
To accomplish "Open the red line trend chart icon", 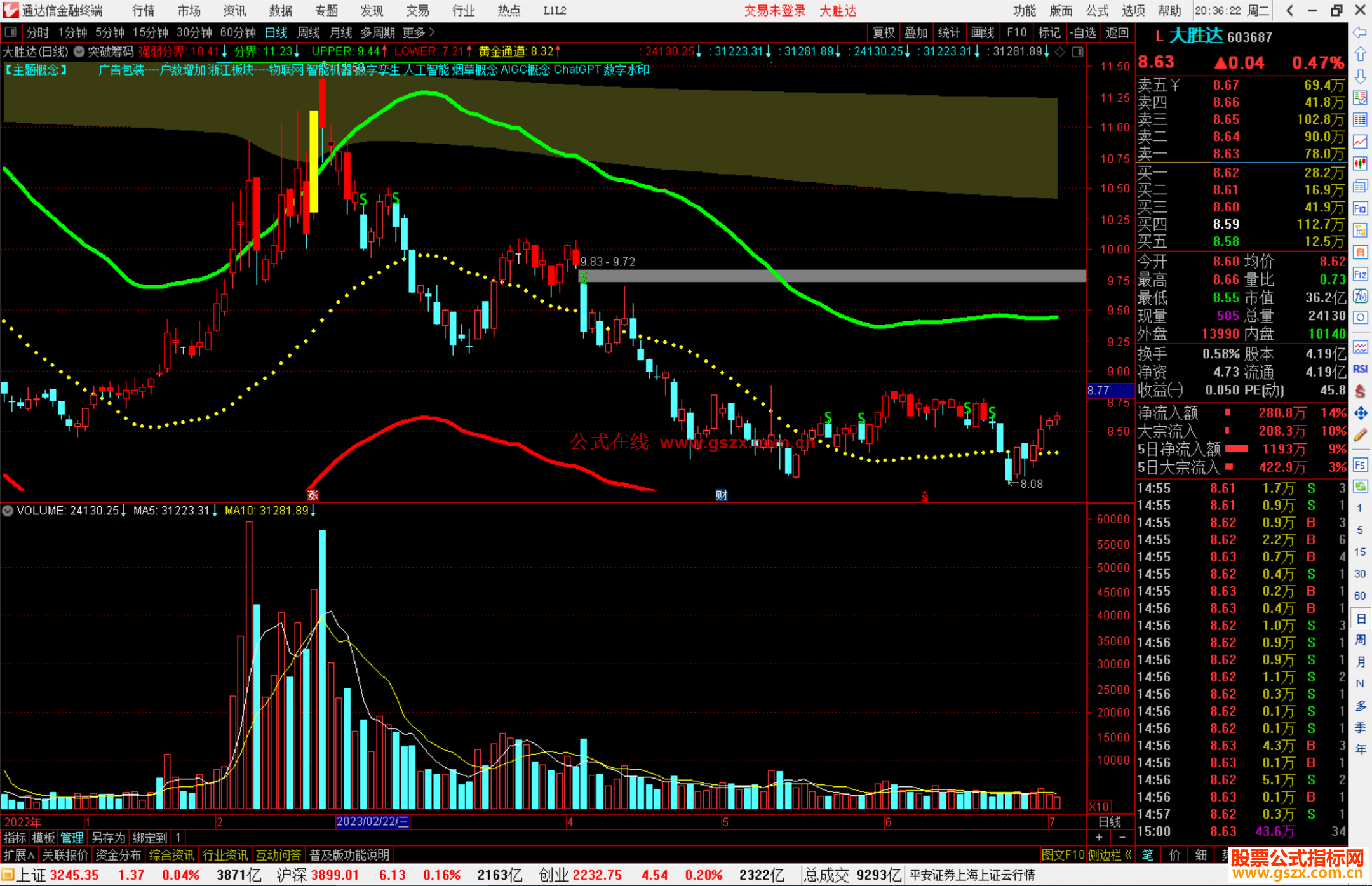I will click(x=1360, y=142).
